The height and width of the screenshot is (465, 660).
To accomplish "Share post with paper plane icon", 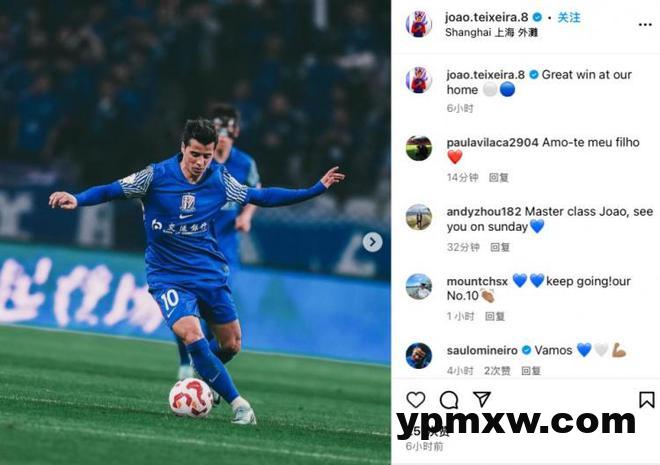I will (482, 399).
